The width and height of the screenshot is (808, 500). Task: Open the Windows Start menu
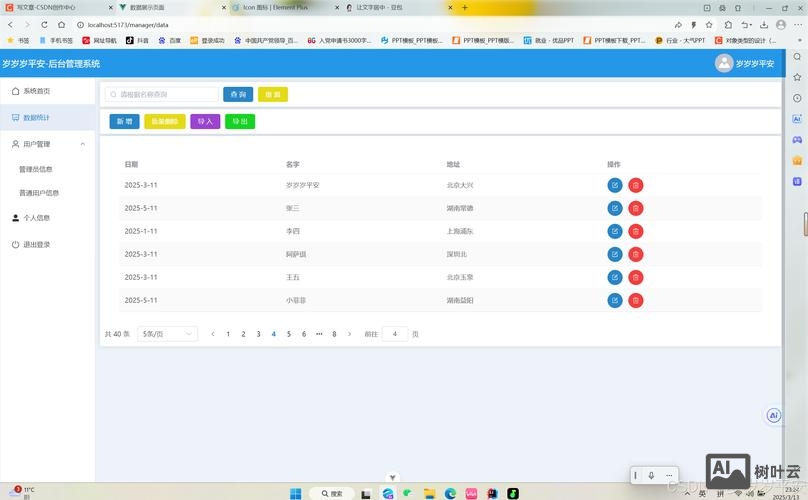pos(296,493)
